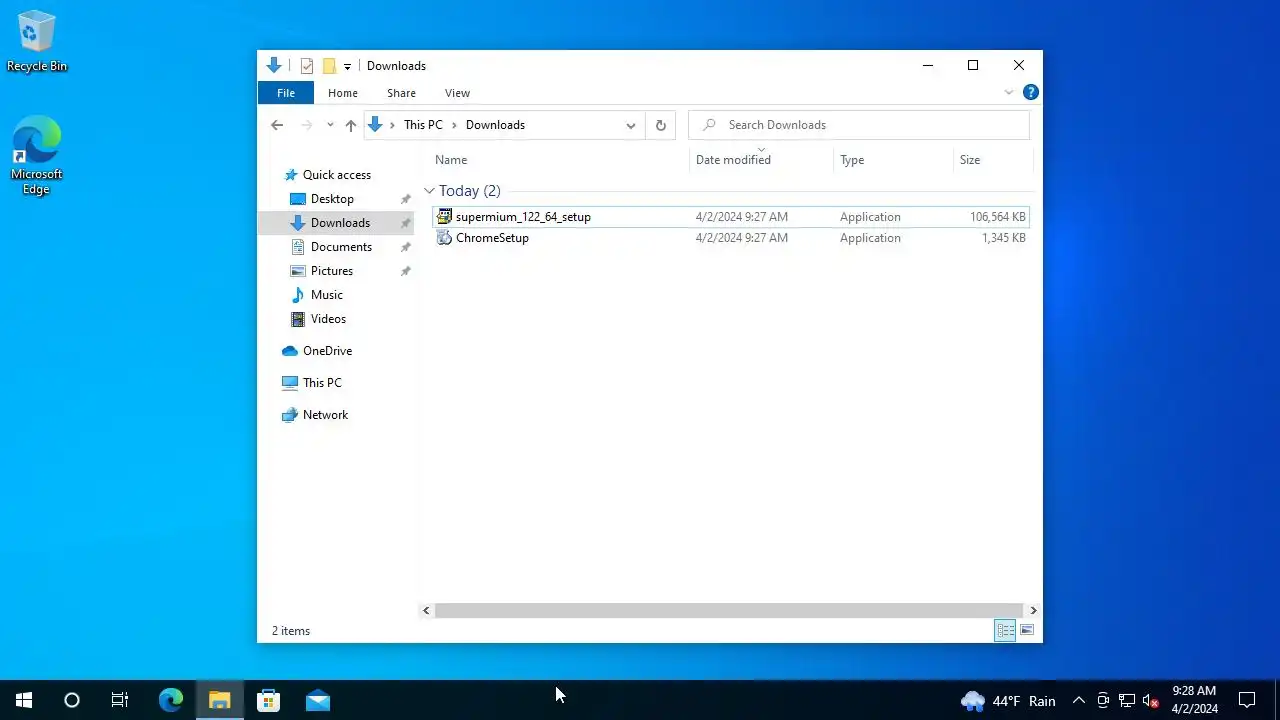Select Downloads in the navigation pane
The width and height of the screenshot is (1280, 720).
[x=340, y=223]
